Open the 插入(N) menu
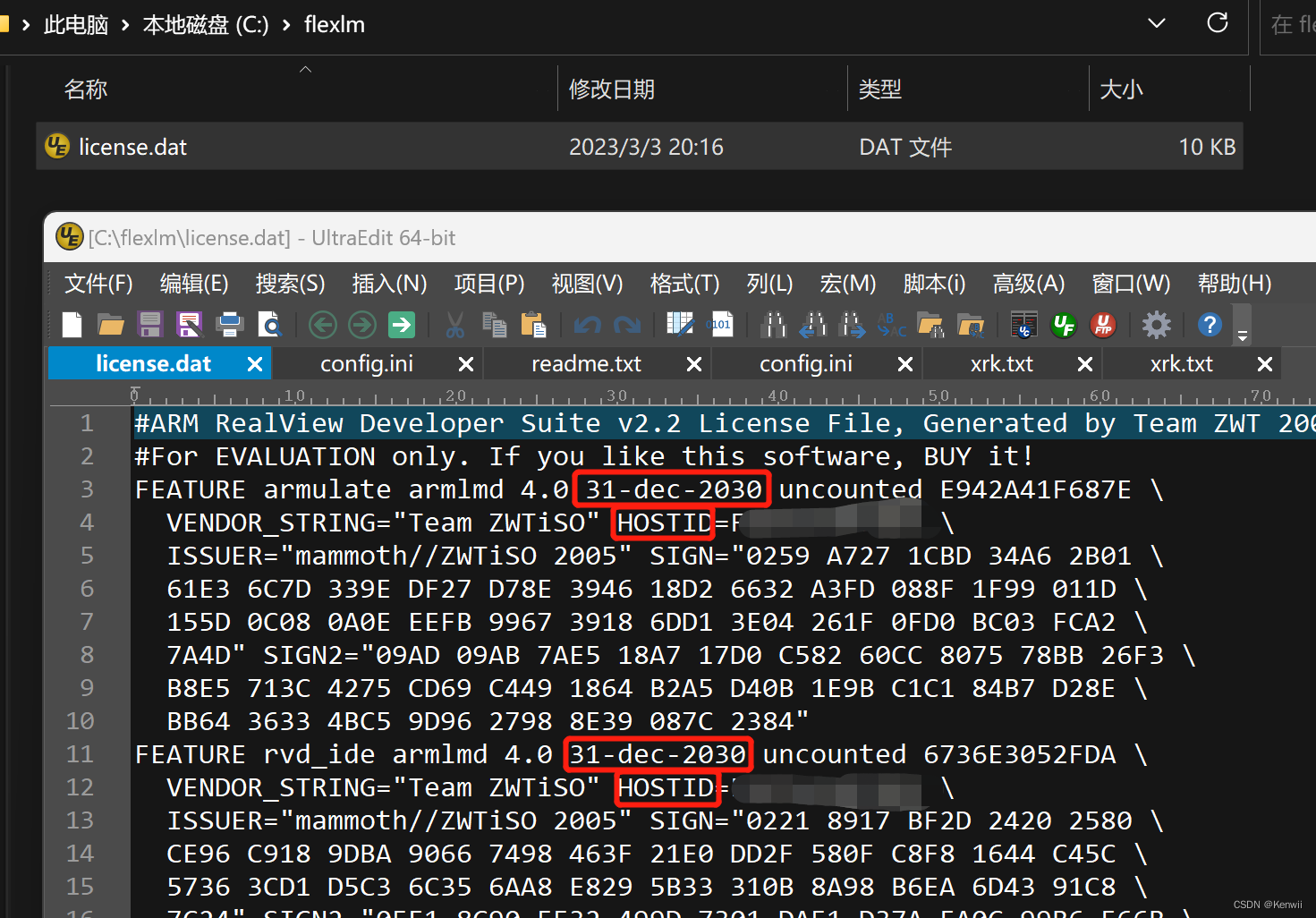Viewport: 1316px width, 918px height. [x=389, y=284]
